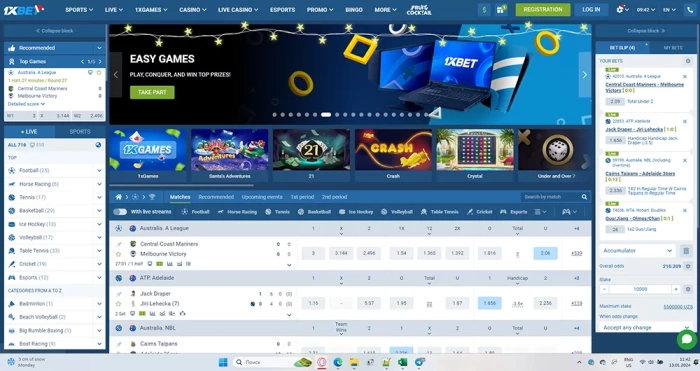The image size is (700, 371).
Task: Open the 1XBET logo home link
Action: (x=23, y=9)
